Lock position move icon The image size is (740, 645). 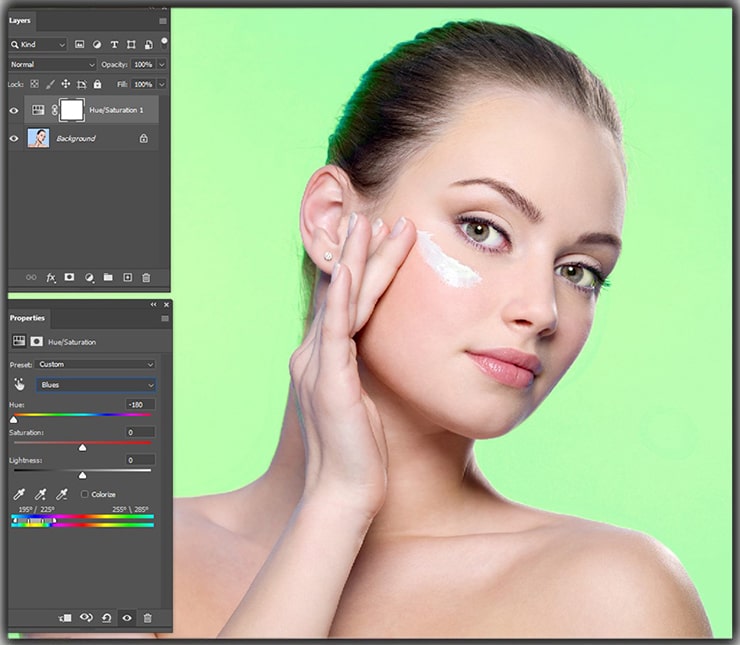(66, 84)
